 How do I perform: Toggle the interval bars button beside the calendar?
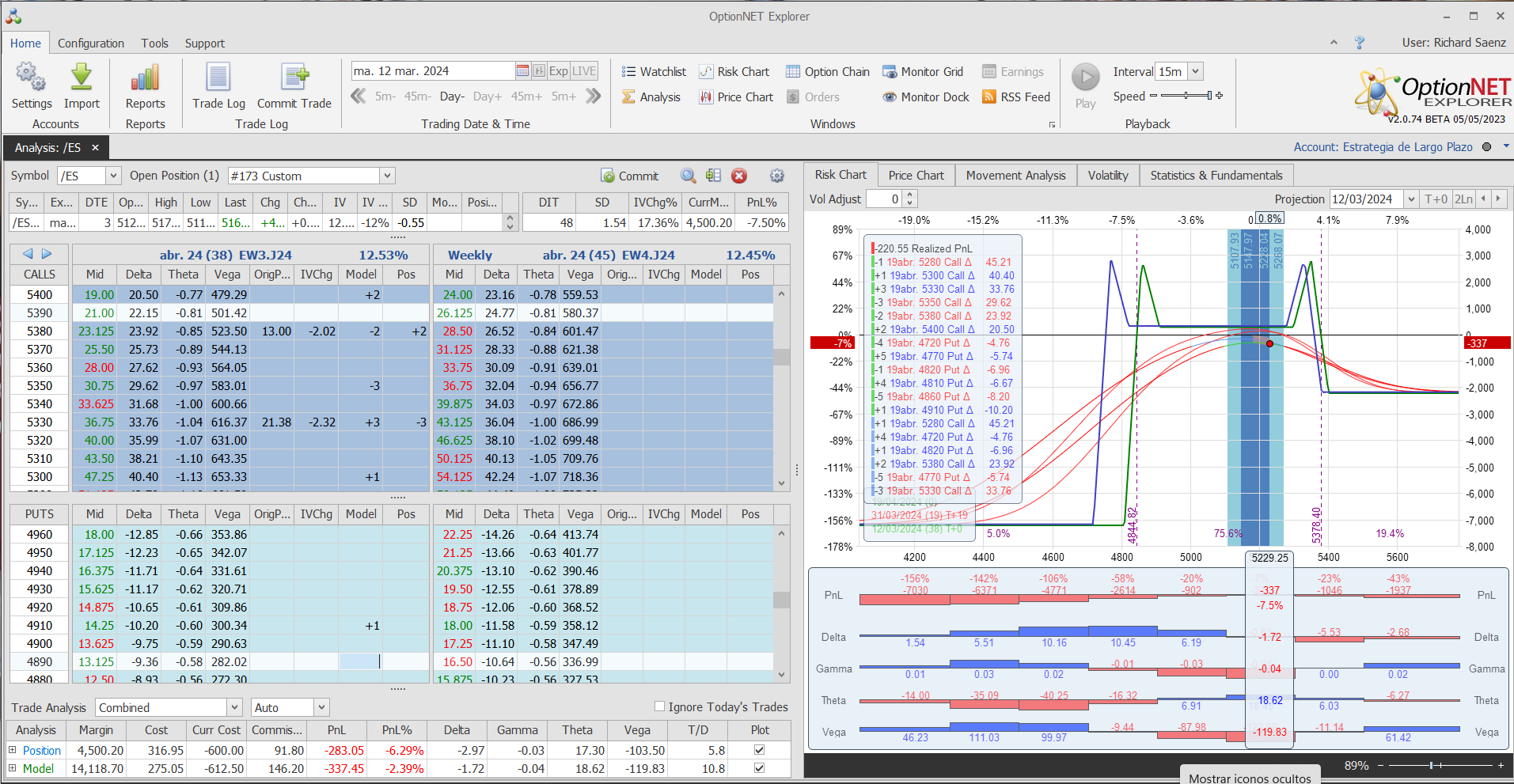(x=539, y=71)
